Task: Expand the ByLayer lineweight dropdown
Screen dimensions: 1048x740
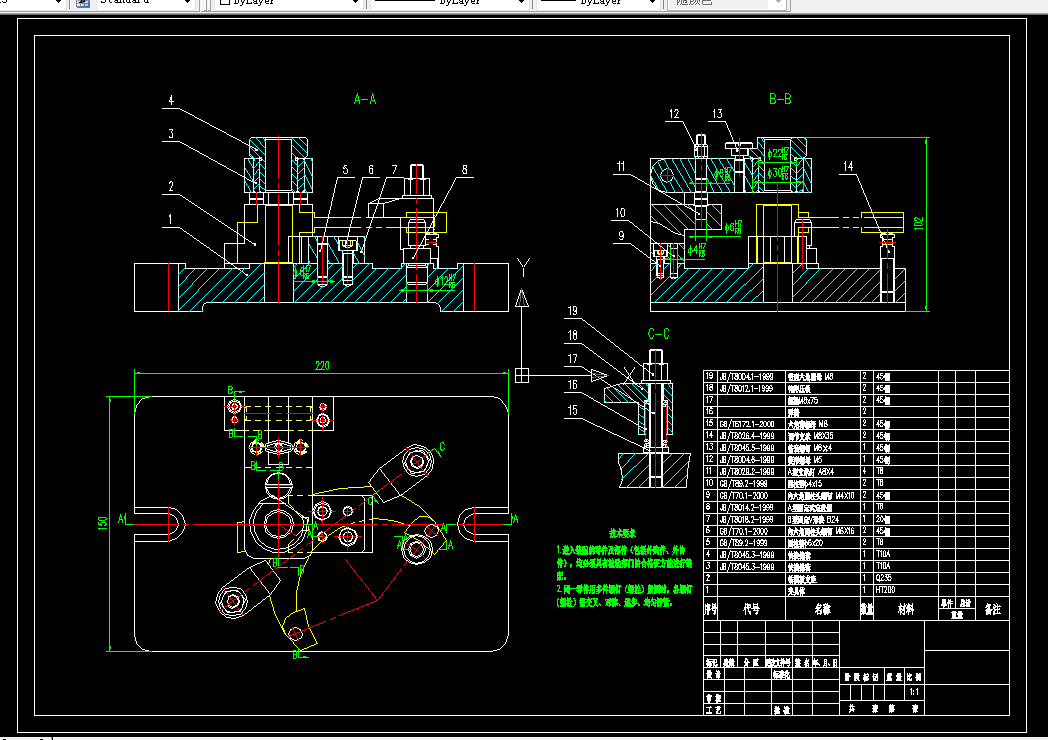Action: (x=598, y=3)
